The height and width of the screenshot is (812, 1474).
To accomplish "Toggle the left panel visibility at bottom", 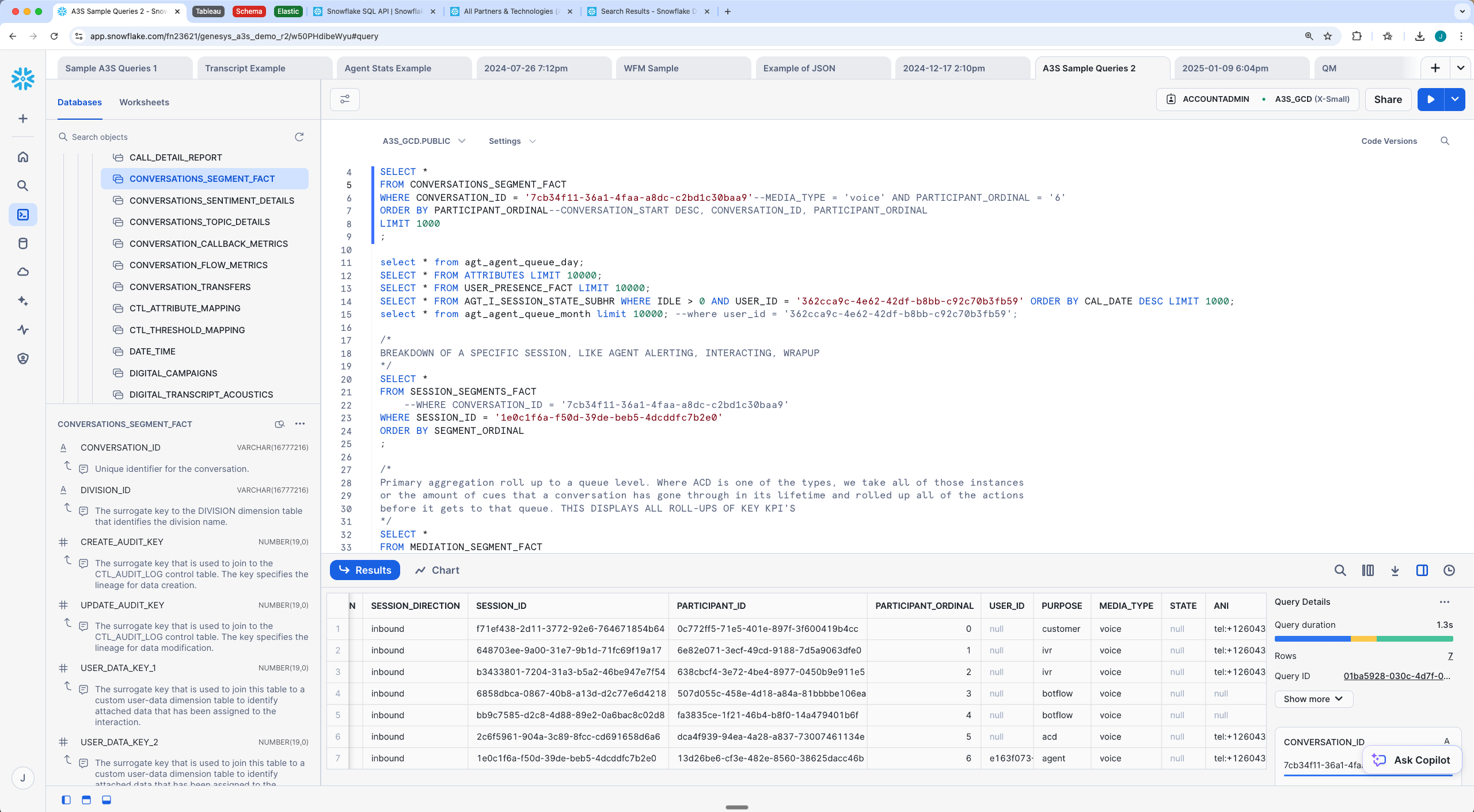I will 66,800.
